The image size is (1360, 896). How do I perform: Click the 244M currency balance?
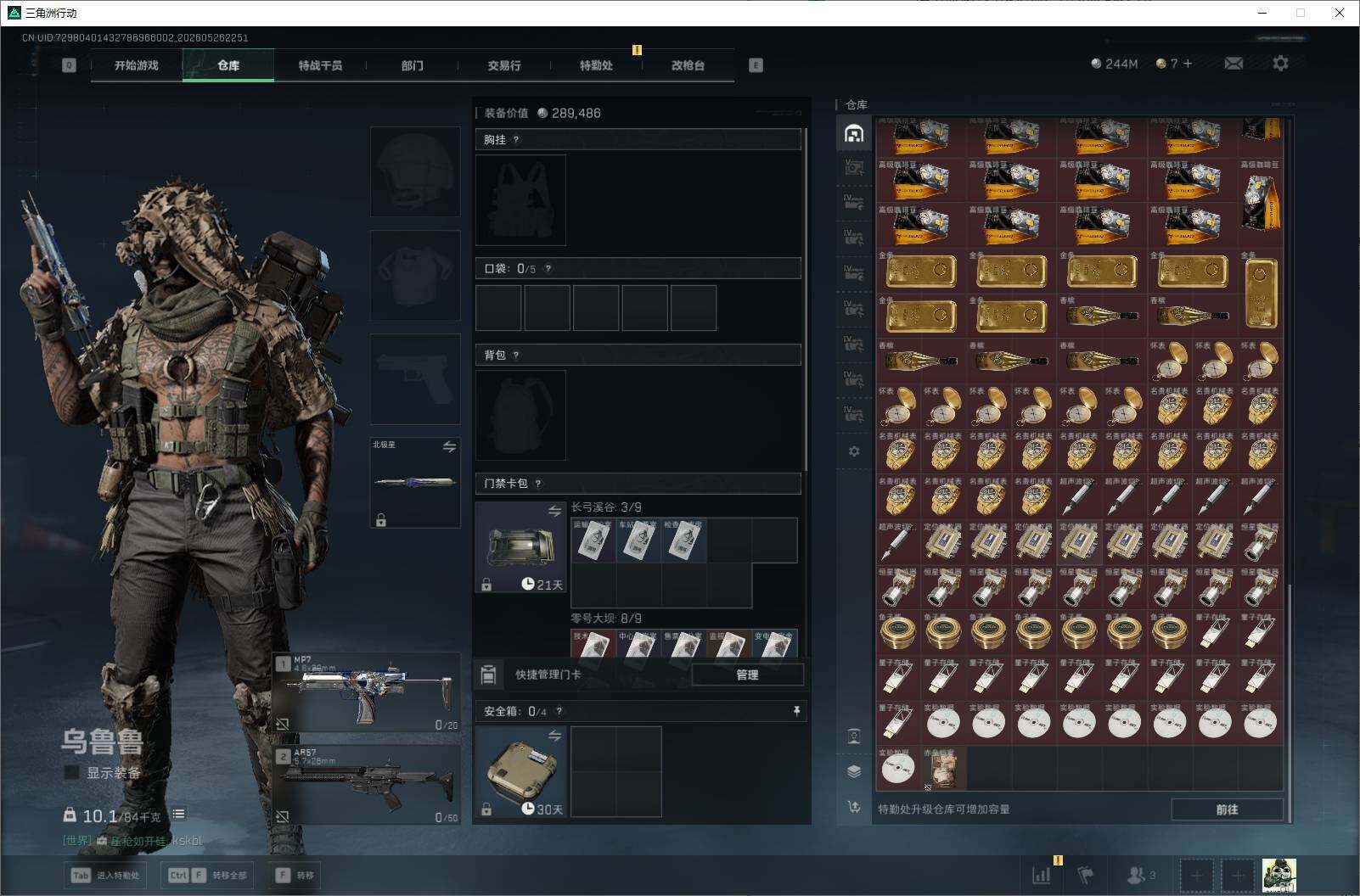[x=1114, y=64]
